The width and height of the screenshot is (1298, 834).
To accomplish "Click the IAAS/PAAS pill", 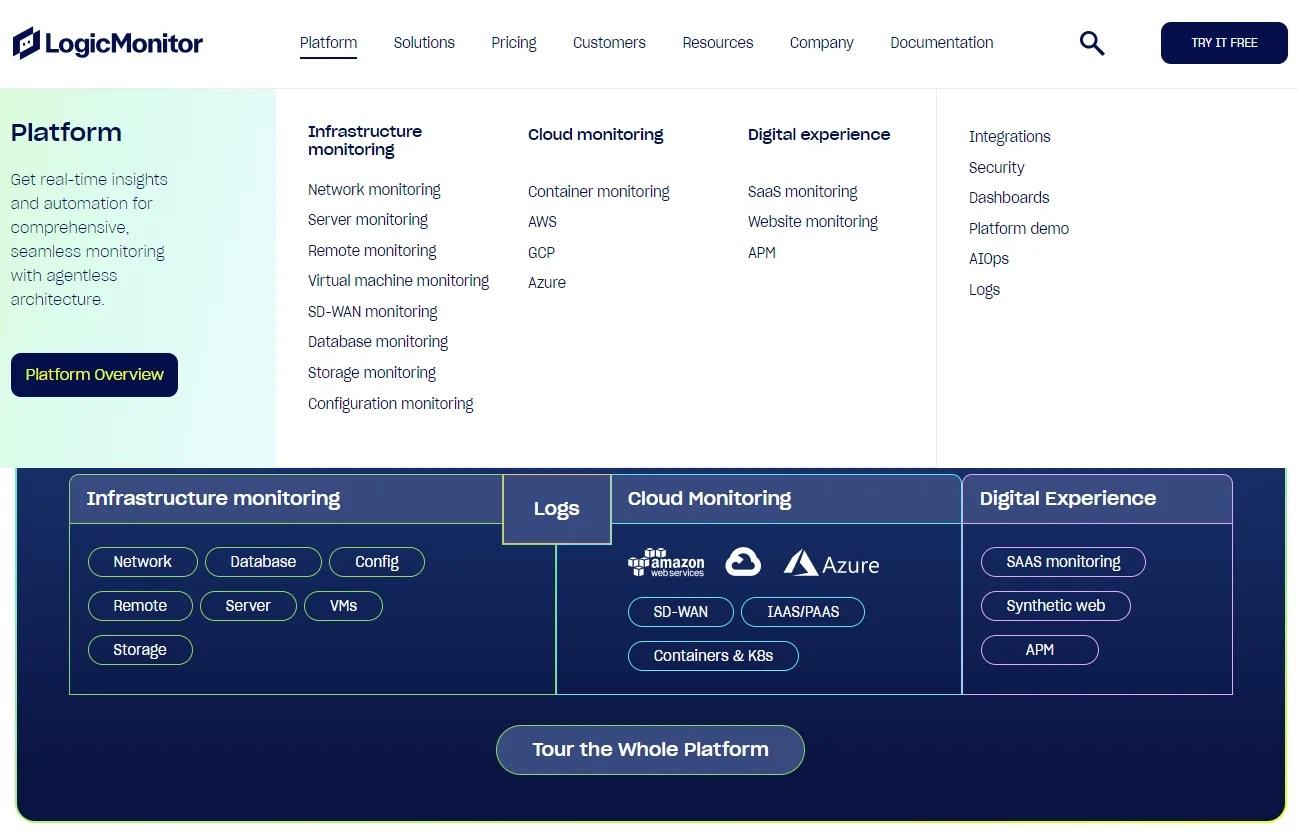I will [x=803, y=612].
